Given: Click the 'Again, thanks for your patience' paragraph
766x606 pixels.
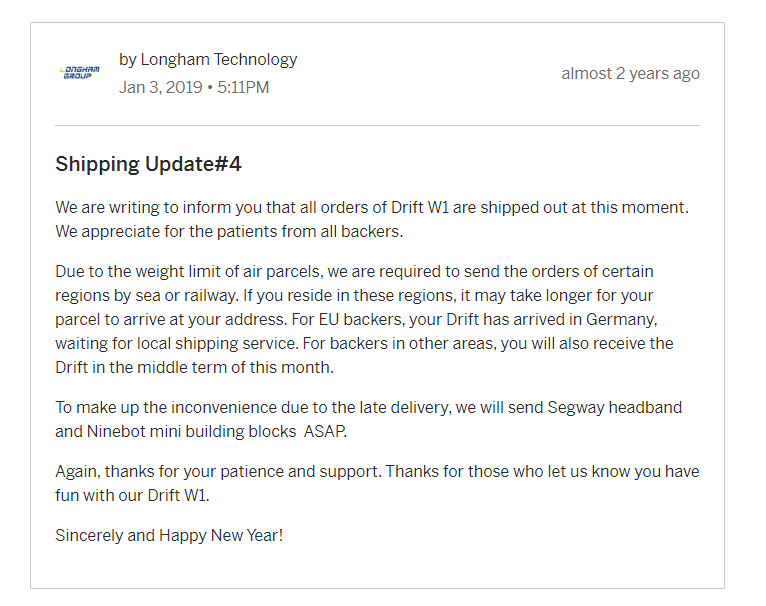Looking at the screenshot, I should pos(377,483).
